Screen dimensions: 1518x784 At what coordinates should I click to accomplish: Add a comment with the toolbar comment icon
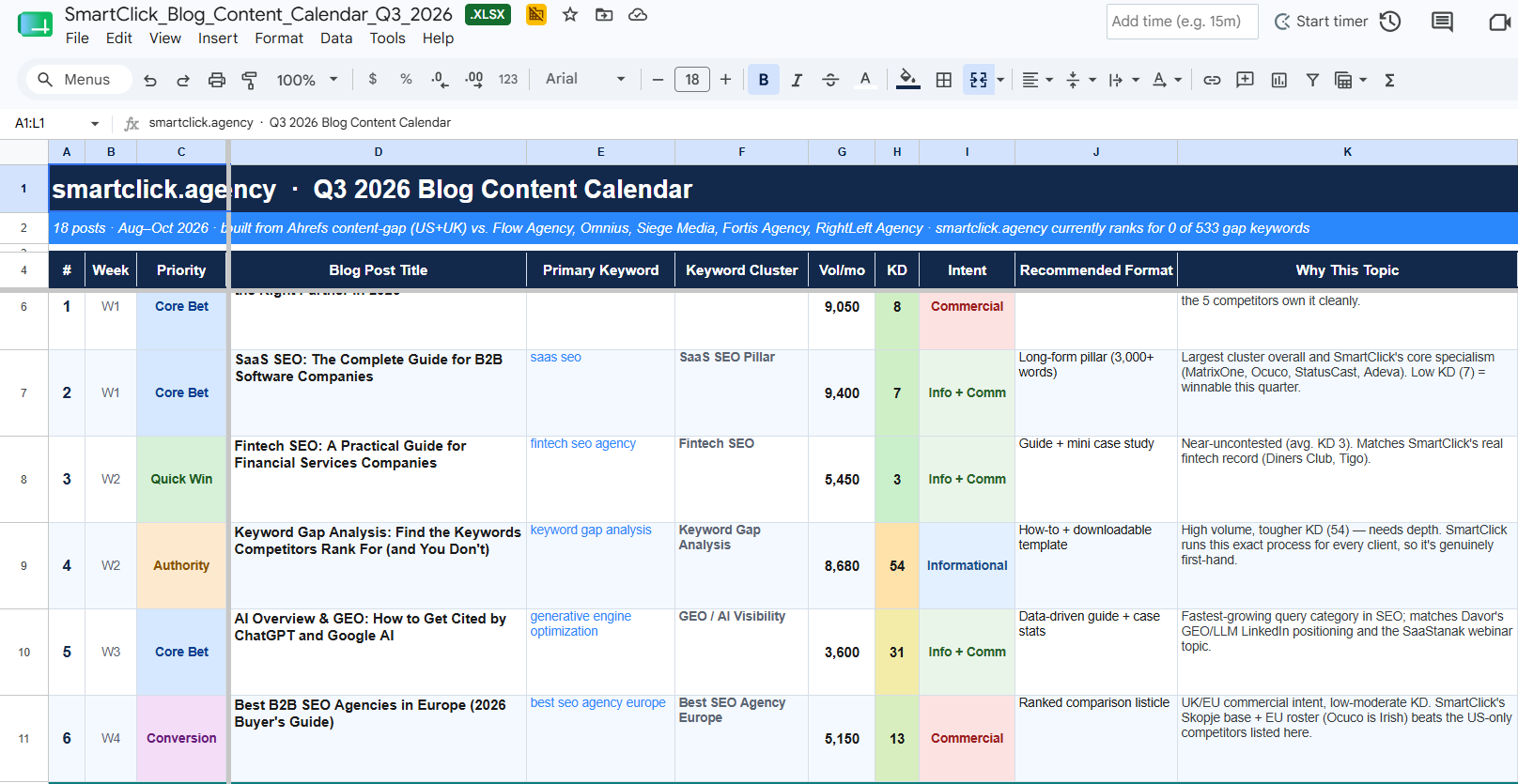click(1246, 80)
